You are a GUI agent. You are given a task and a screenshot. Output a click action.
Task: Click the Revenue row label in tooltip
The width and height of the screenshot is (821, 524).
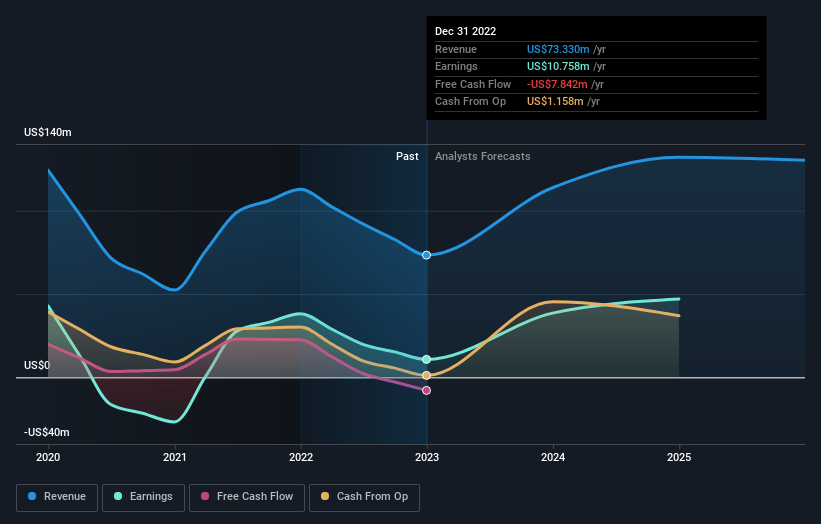coord(456,49)
